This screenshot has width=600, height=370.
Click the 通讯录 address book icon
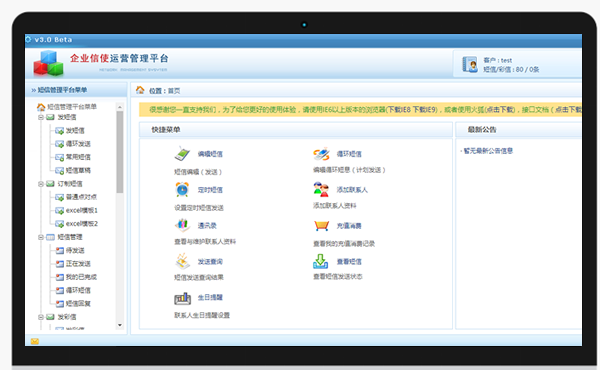(183, 225)
